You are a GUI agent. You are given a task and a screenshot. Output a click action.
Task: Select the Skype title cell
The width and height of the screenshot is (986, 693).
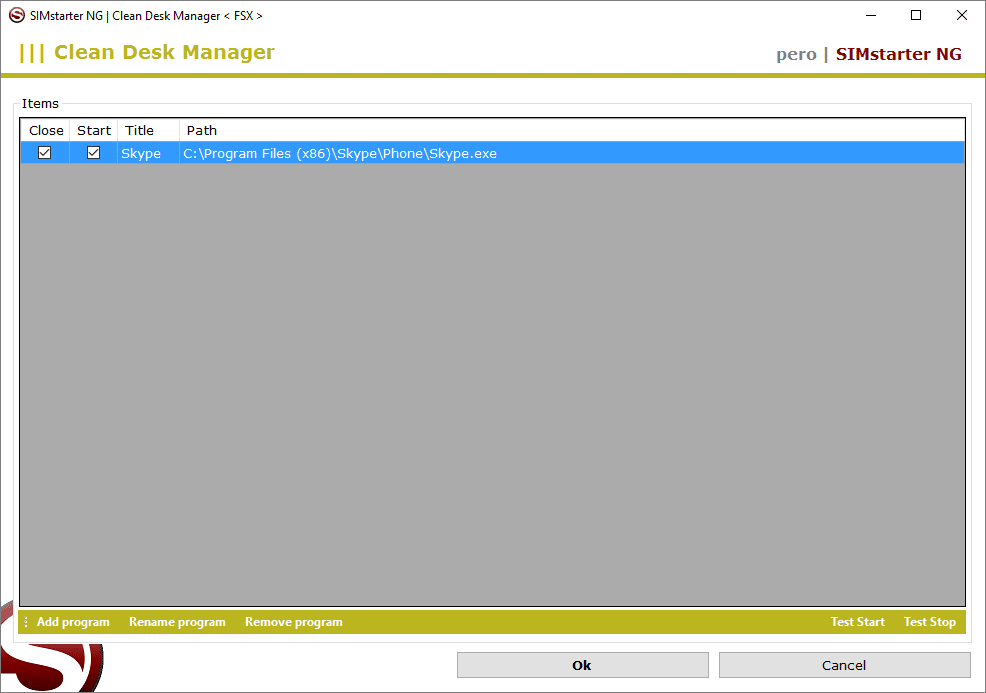tap(141, 154)
